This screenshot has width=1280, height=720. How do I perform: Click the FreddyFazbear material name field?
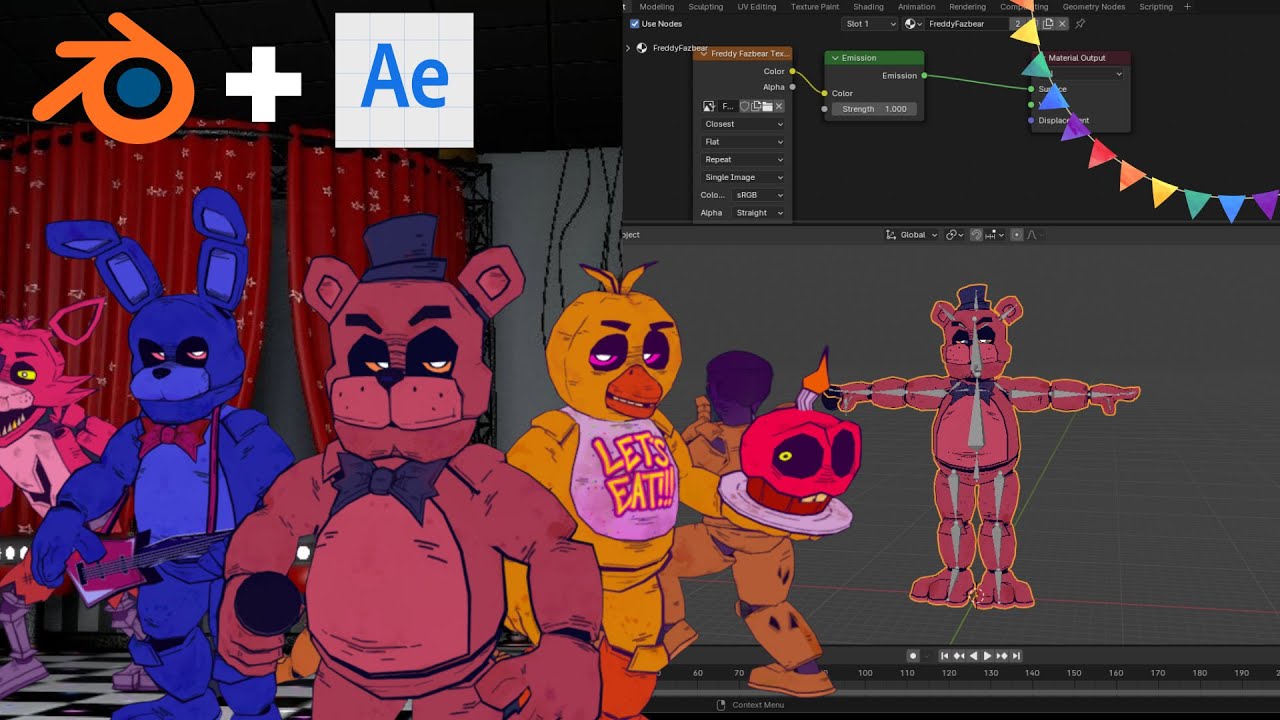[x=966, y=24]
